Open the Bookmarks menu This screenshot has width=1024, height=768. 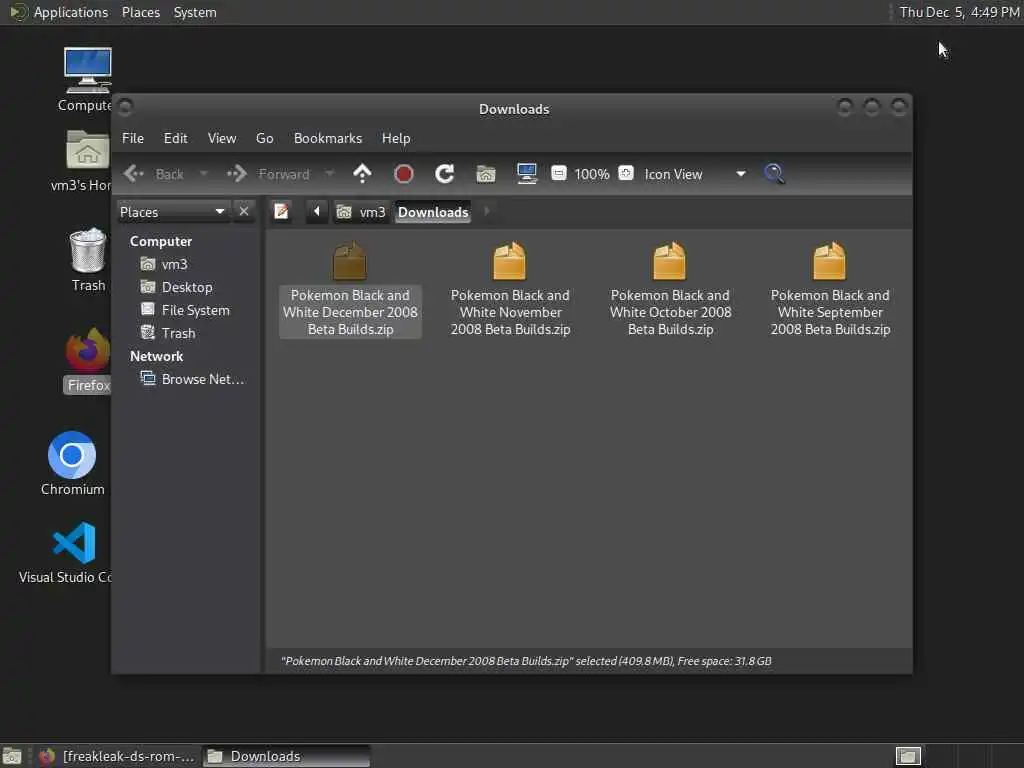328,138
